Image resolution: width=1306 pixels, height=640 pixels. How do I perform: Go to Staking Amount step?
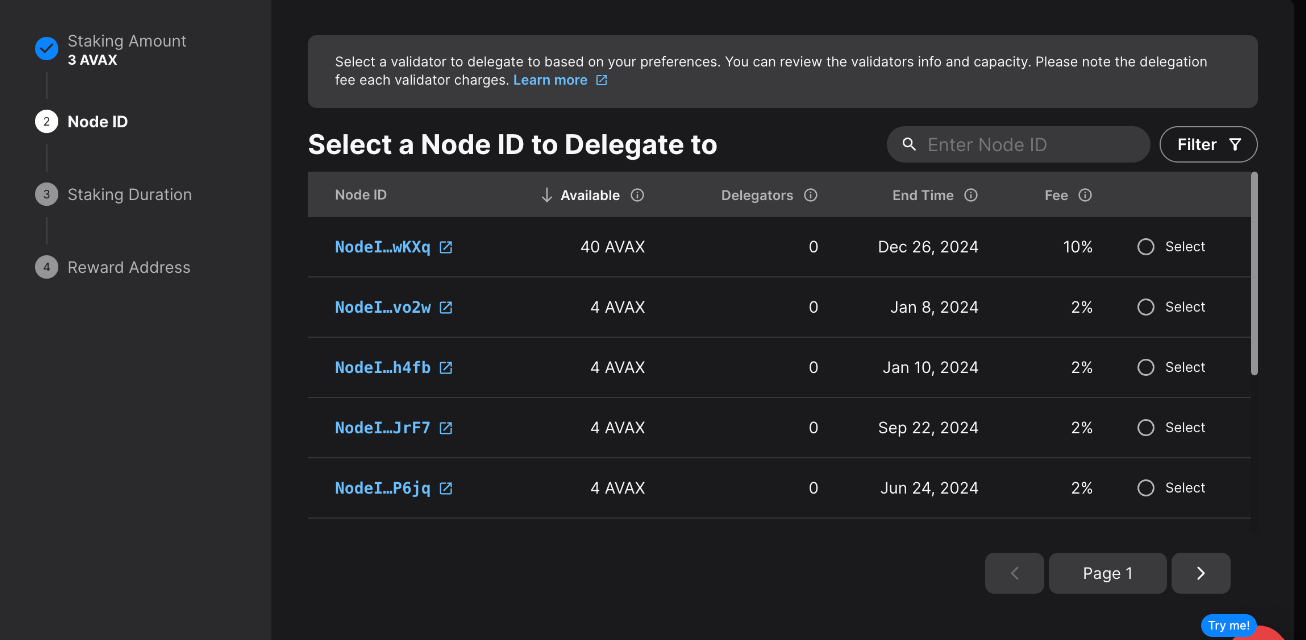coord(127,41)
